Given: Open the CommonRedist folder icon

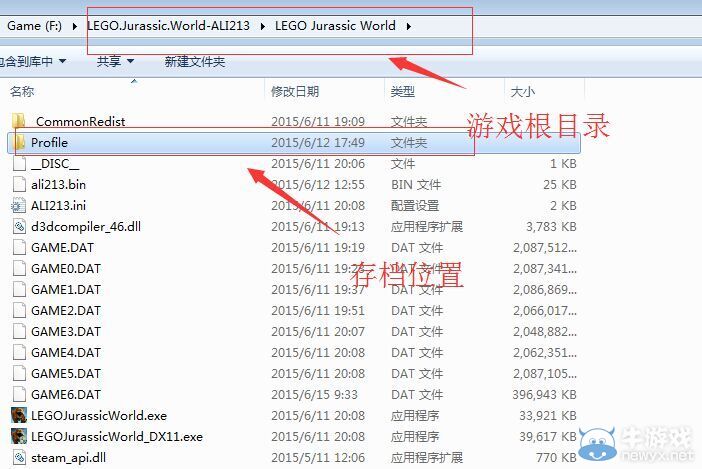Looking at the screenshot, I should 19,121.
